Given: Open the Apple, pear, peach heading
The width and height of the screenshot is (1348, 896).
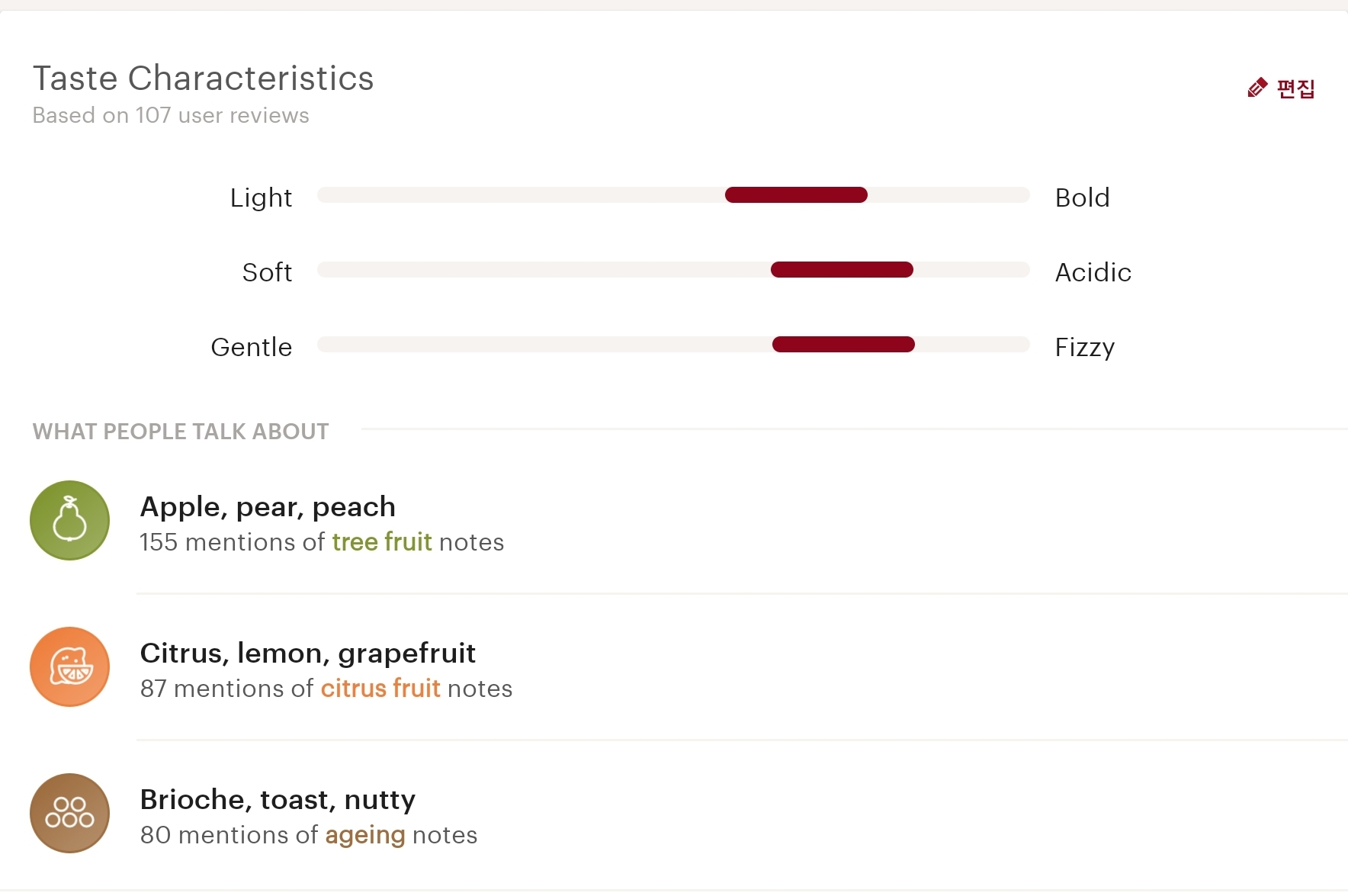Looking at the screenshot, I should [268, 507].
